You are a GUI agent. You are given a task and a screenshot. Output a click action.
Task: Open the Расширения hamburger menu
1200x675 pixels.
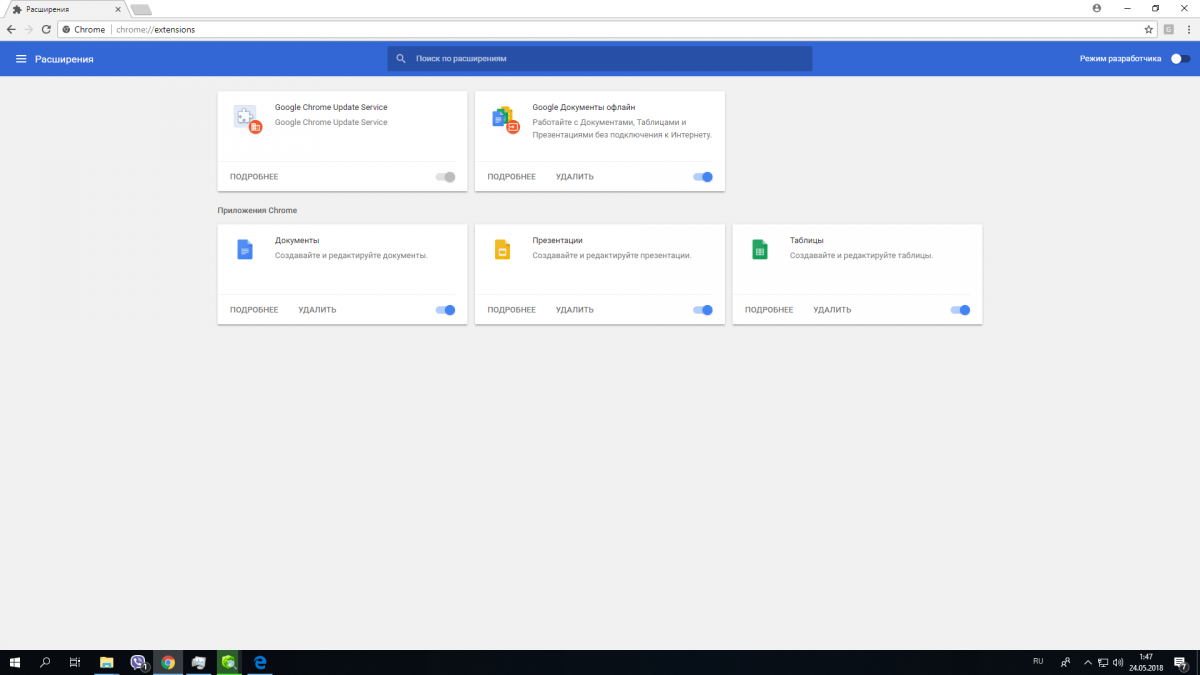pos(20,59)
